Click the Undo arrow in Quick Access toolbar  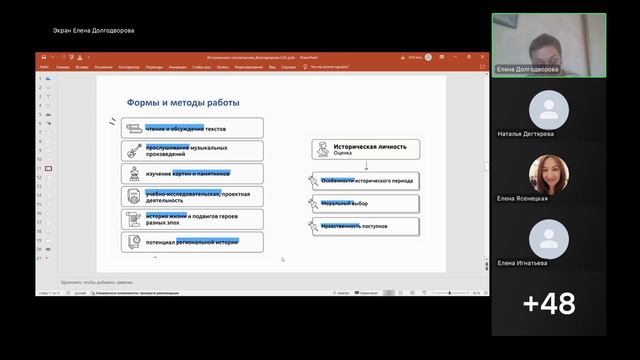coord(53,57)
